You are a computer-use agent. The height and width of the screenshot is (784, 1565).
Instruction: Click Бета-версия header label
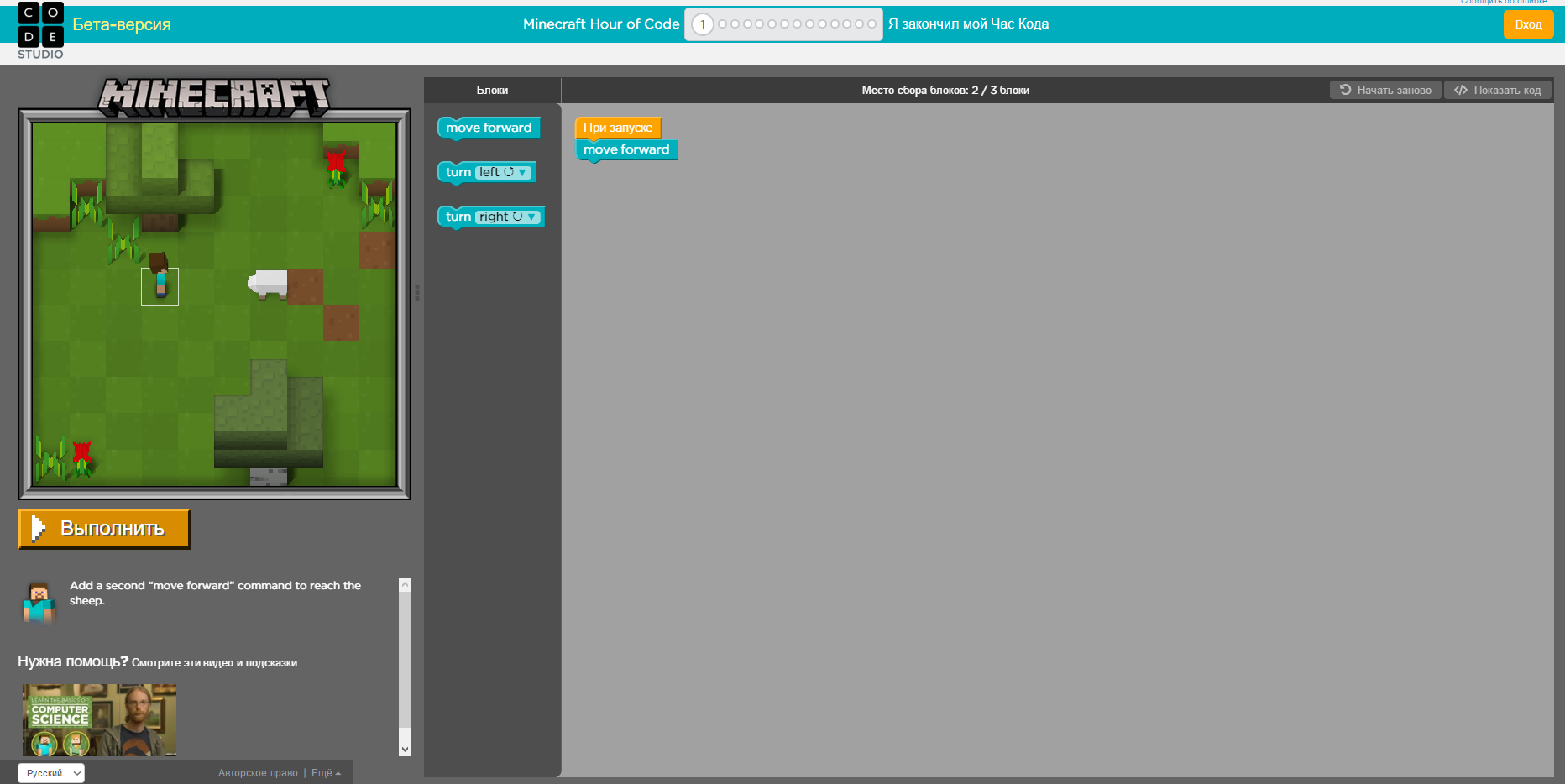[x=122, y=24]
